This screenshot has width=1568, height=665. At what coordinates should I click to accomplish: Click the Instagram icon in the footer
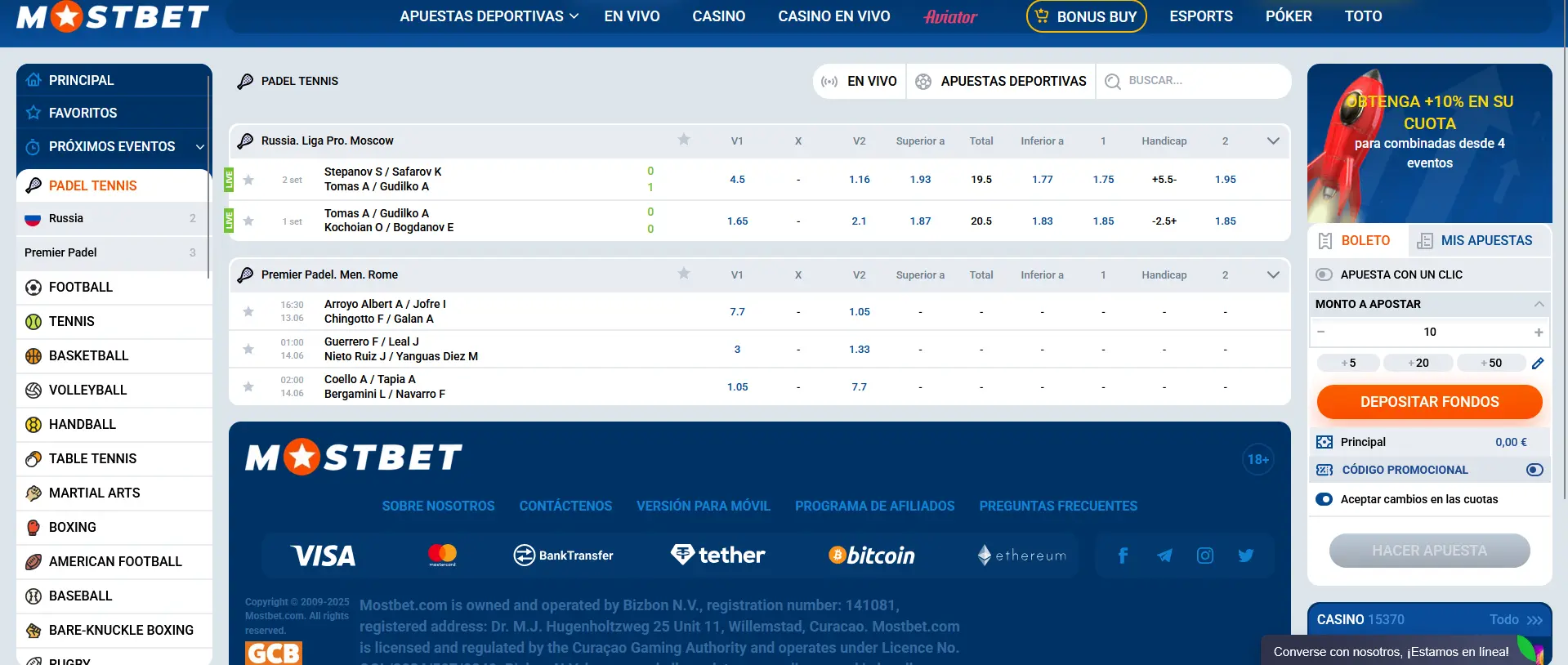[x=1205, y=556]
